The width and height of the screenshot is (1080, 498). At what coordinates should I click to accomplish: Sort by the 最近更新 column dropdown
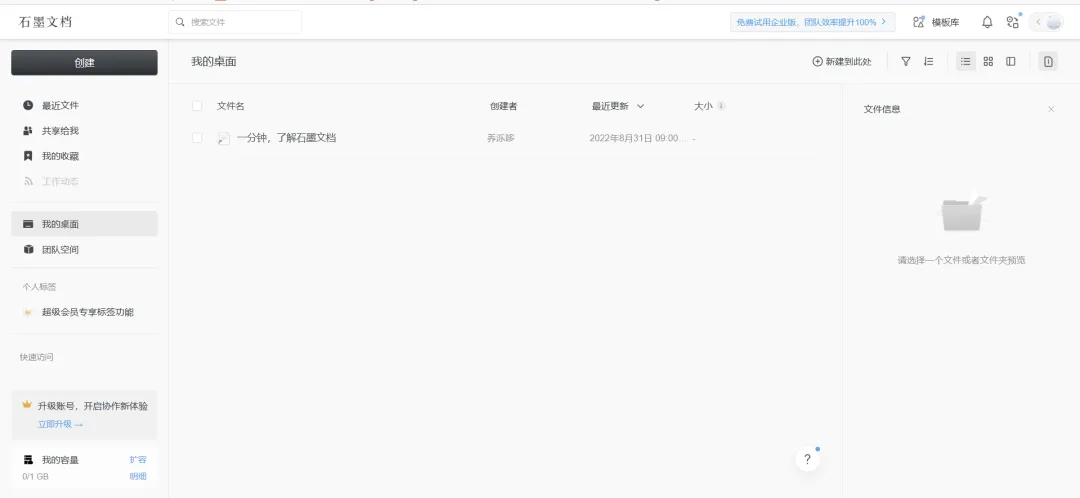618,106
